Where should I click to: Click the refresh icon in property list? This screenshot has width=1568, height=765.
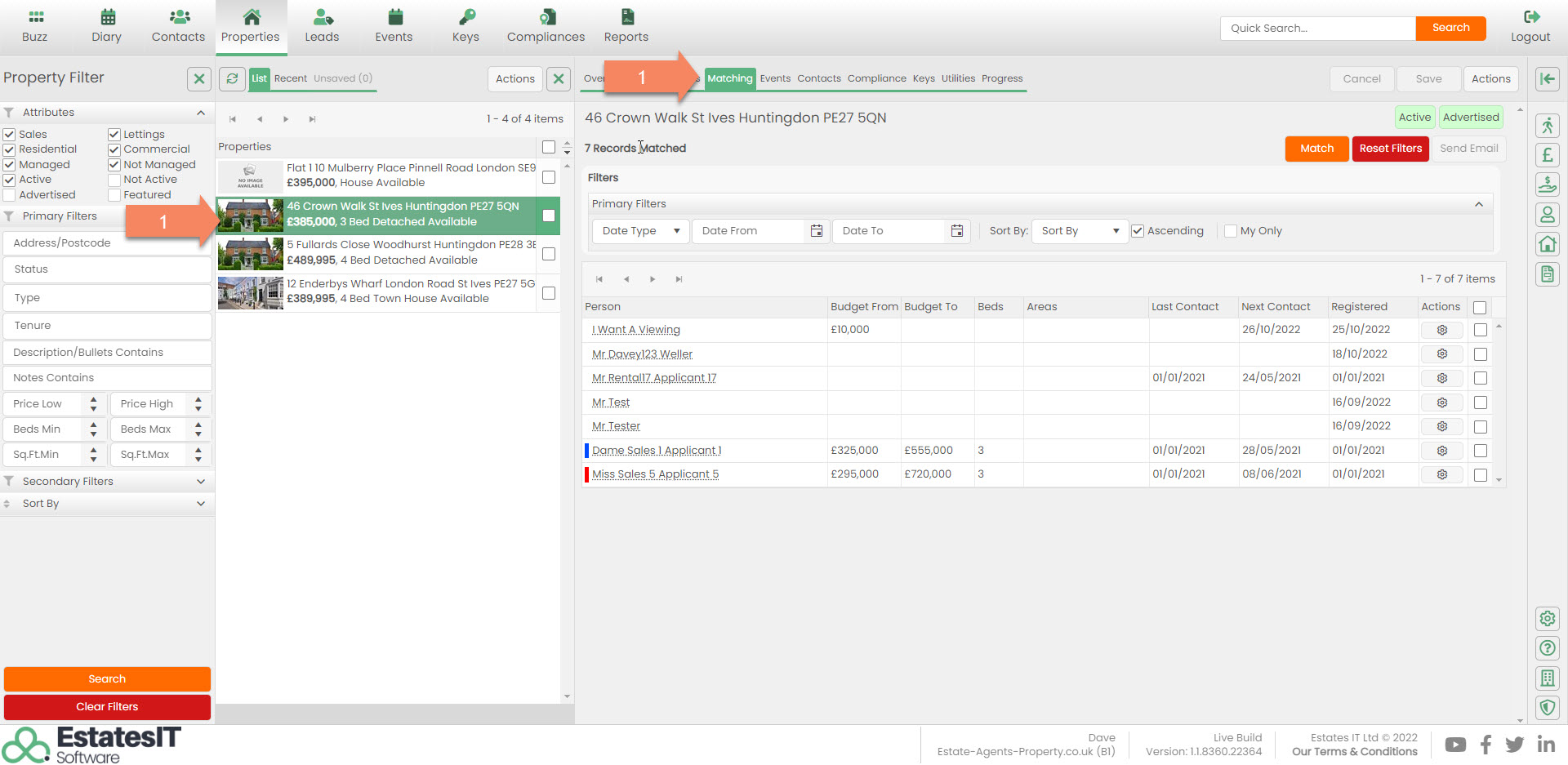pyautogui.click(x=233, y=78)
